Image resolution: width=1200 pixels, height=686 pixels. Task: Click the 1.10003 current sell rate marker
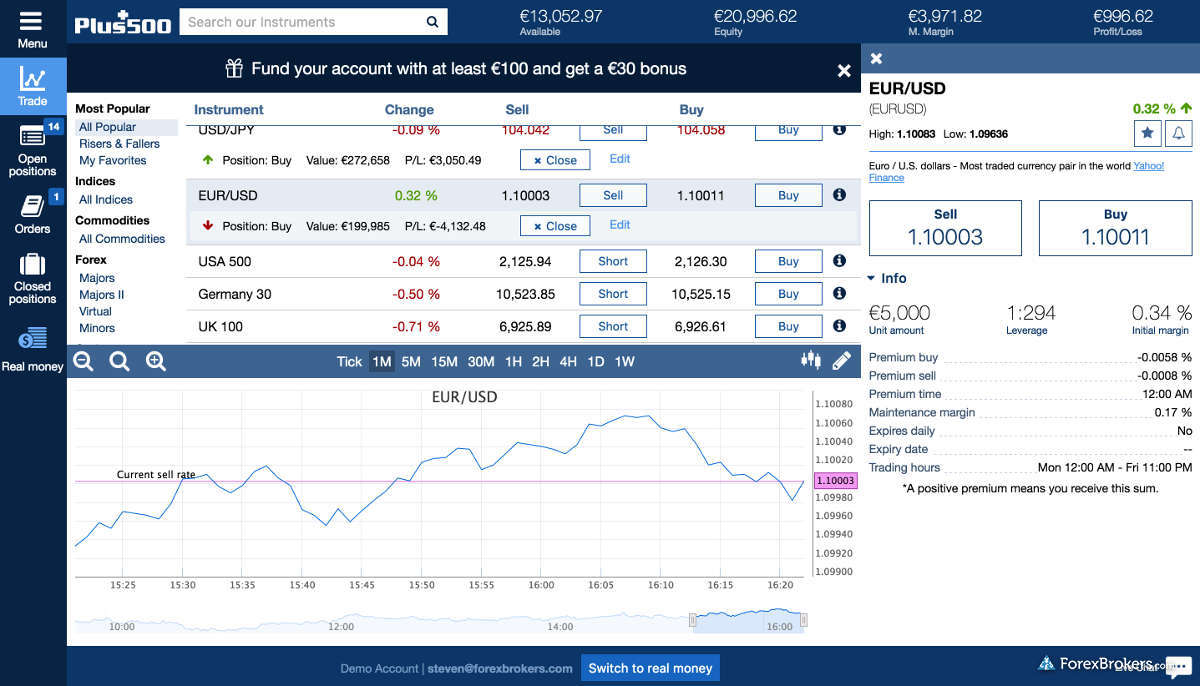[x=836, y=481]
